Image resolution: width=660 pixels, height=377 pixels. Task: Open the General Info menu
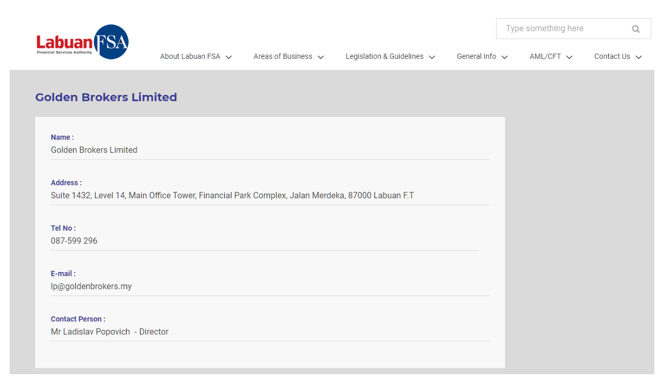(476, 56)
